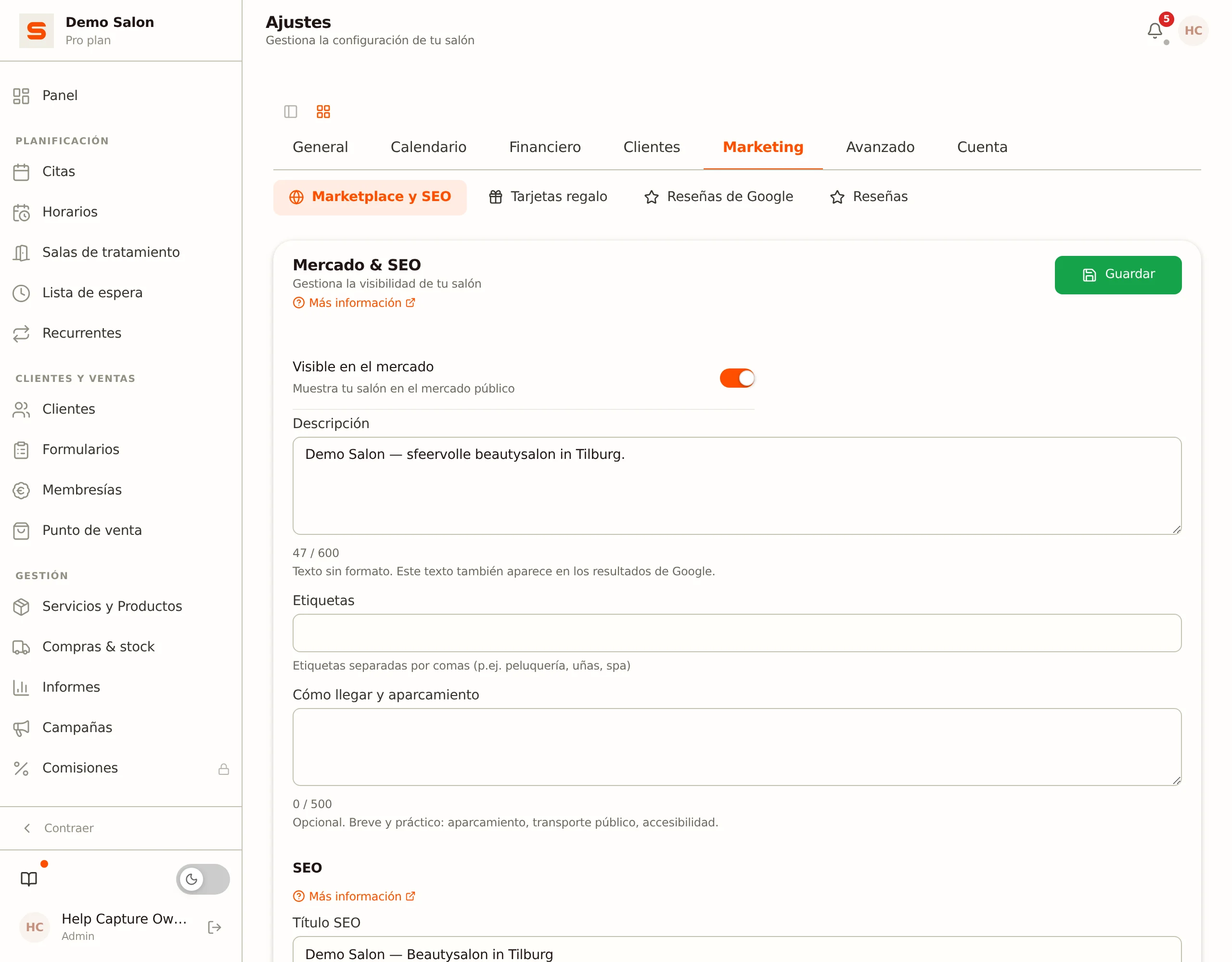The height and width of the screenshot is (962, 1232).
Task: Open Tarjetas regalo subtab
Action: 548,197
